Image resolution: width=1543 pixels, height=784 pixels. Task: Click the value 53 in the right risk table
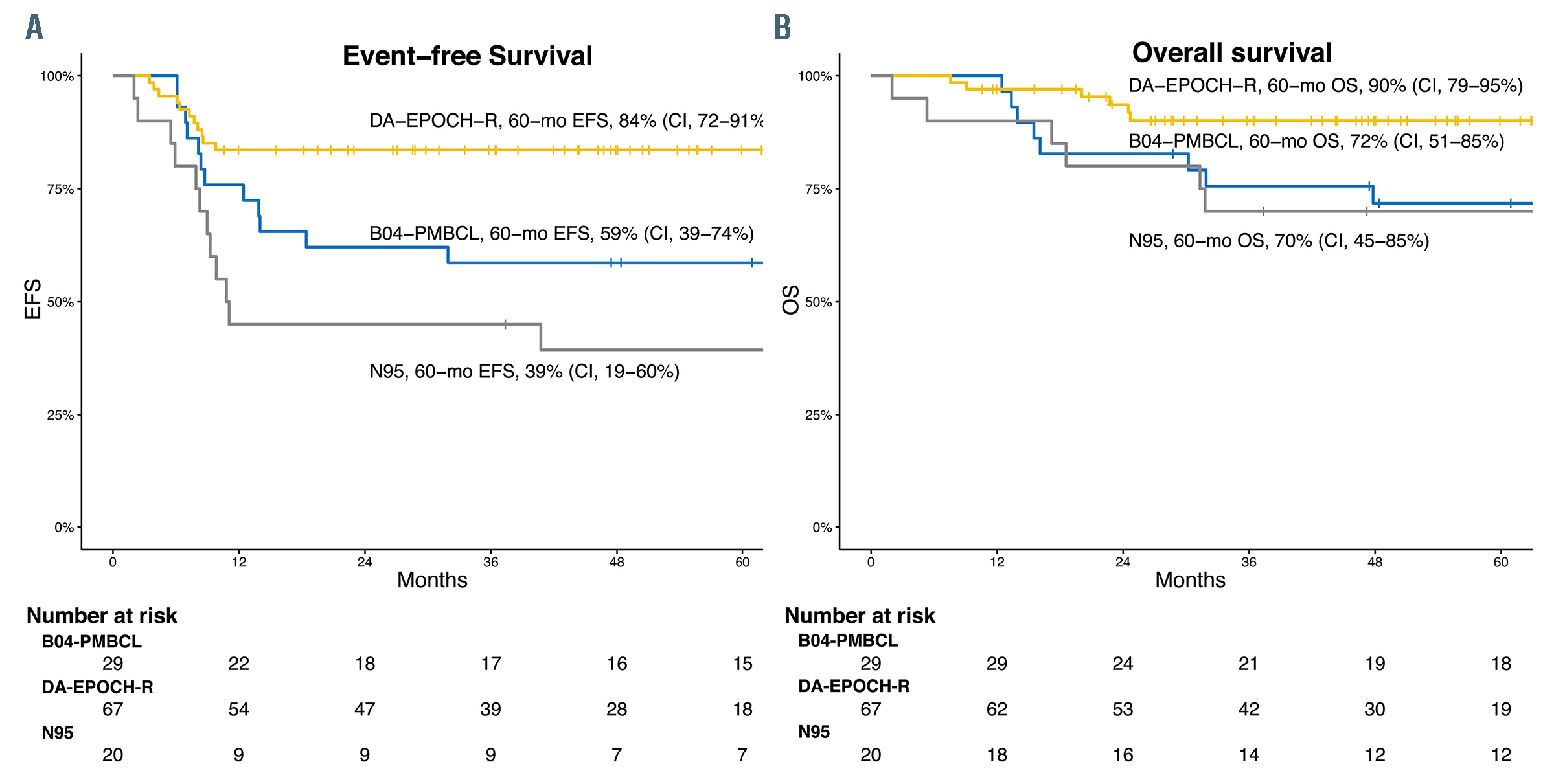tap(1123, 710)
